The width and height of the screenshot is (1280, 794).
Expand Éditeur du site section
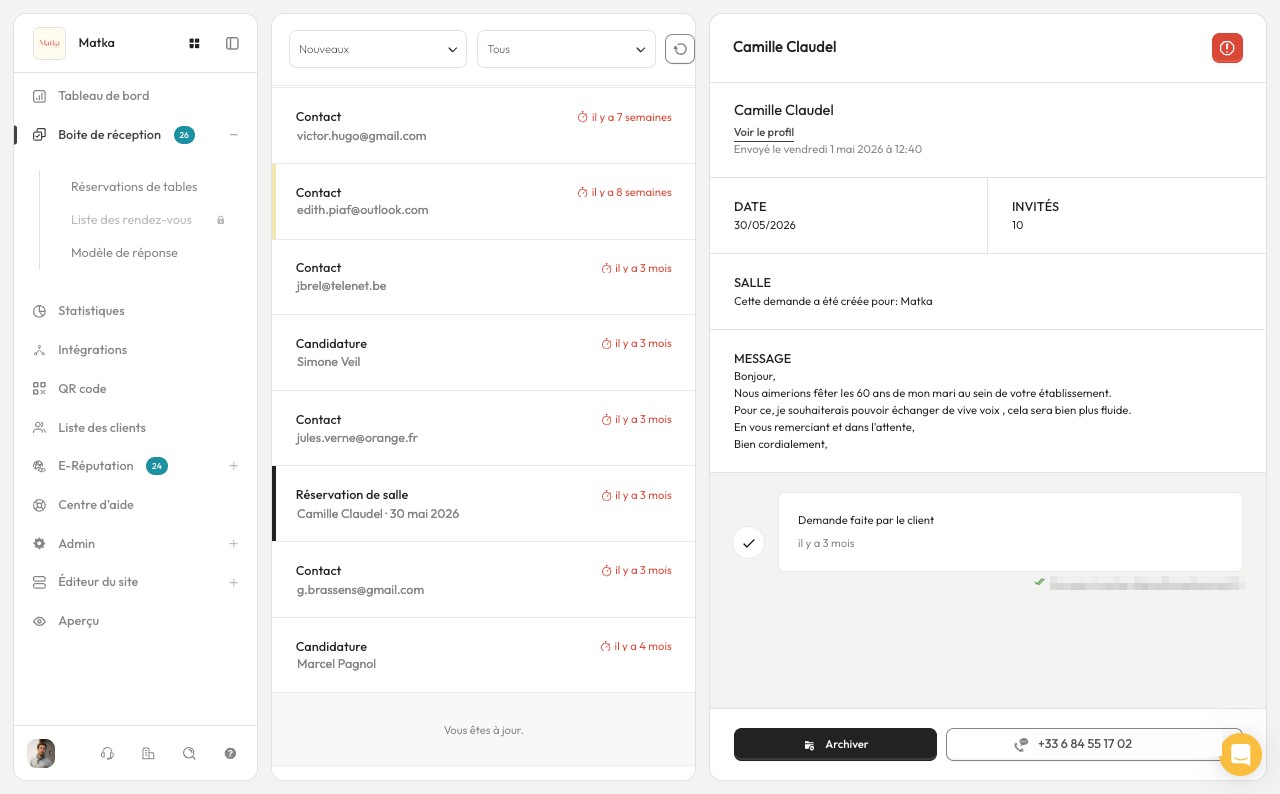(x=234, y=582)
